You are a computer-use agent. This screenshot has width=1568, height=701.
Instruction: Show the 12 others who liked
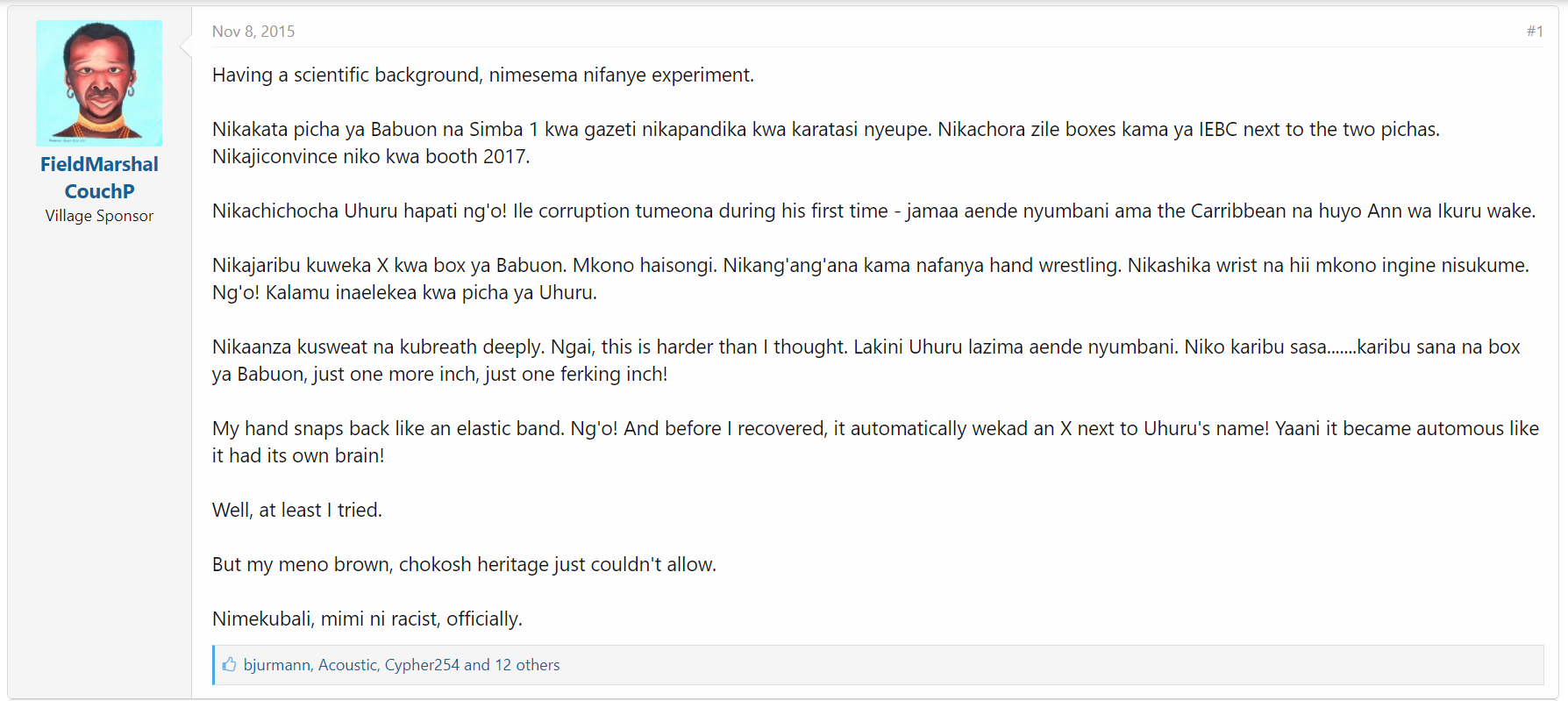527,665
